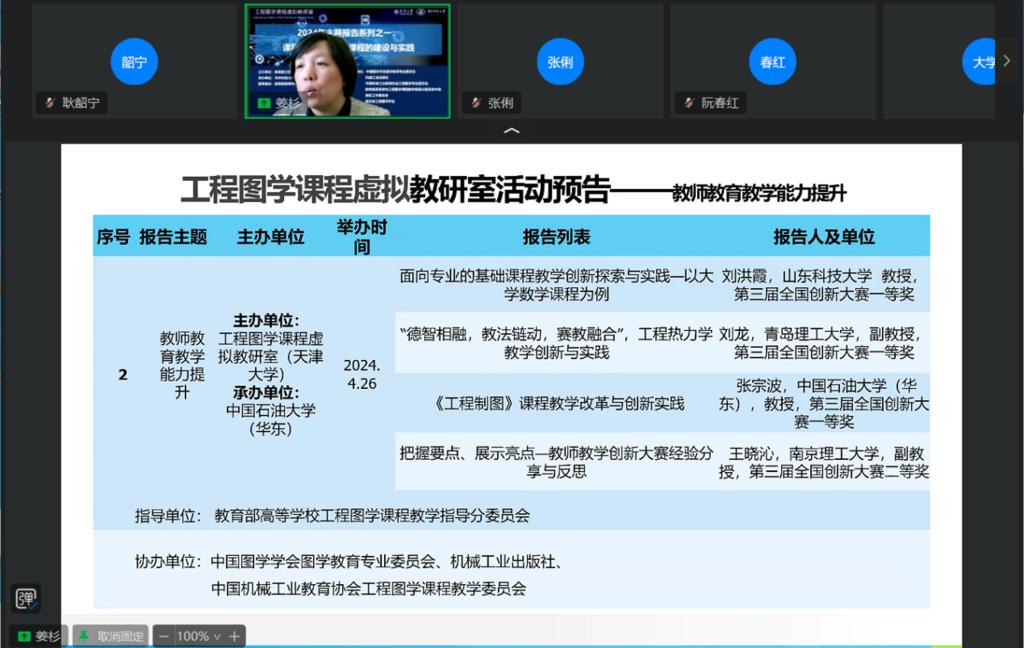Click the 耿韶宁 name label
This screenshot has height=648, width=1024.
(80, 103)
